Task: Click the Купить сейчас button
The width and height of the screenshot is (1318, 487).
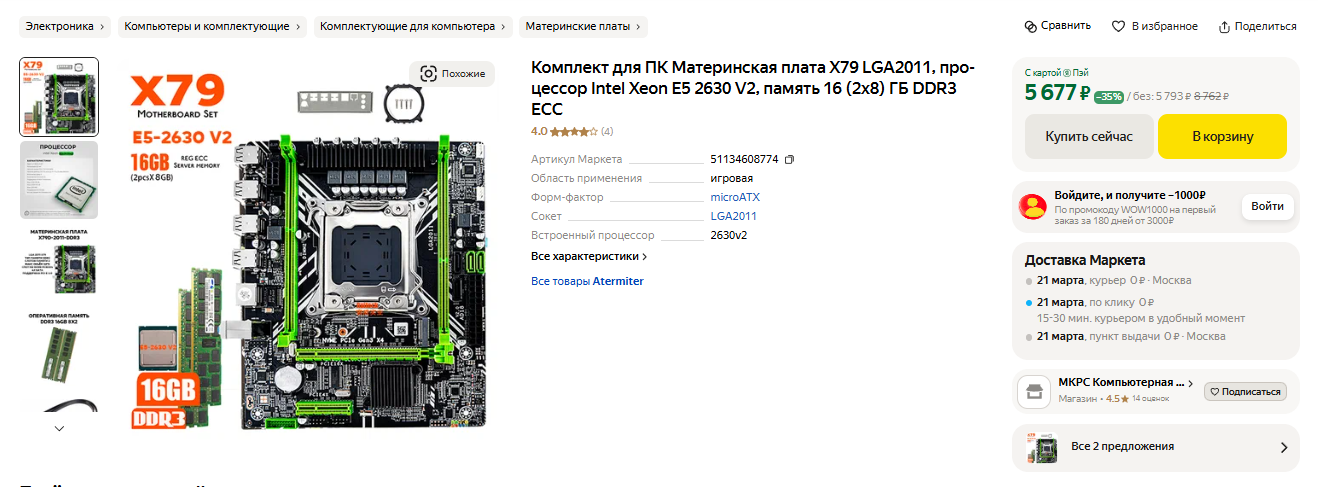Action: pos(1089,137)
